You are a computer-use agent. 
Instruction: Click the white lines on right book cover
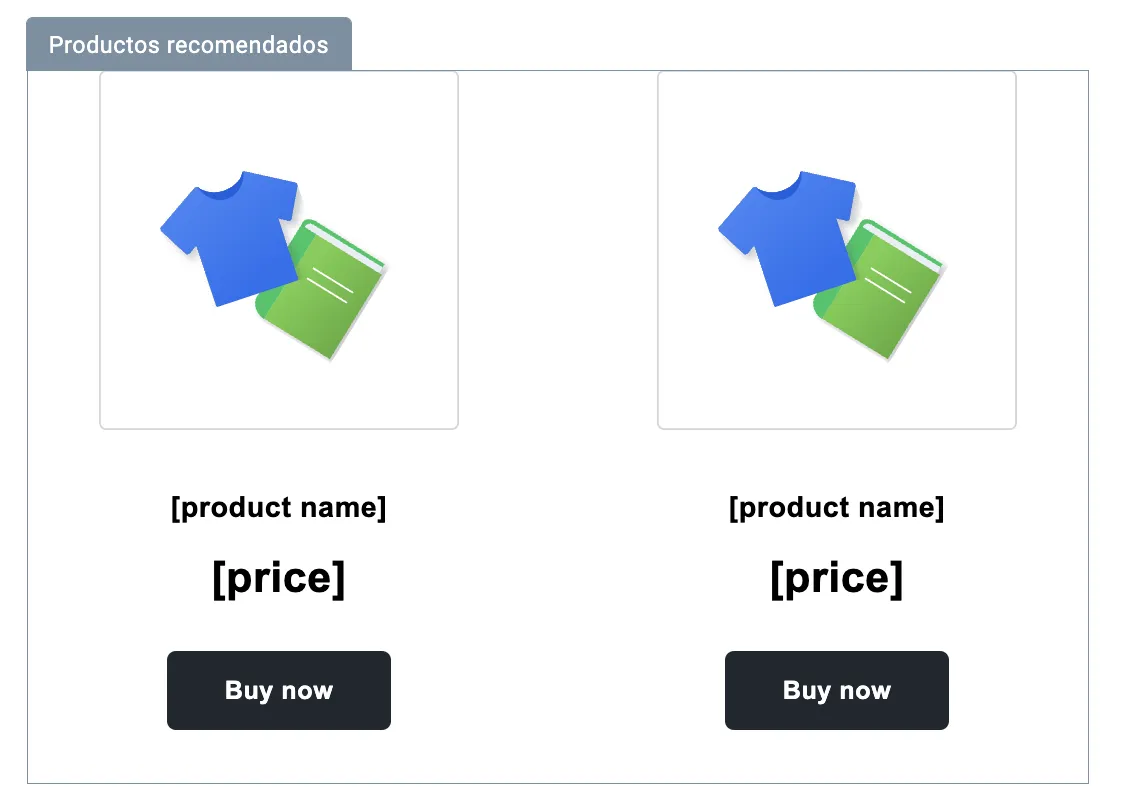click(x=888, y=285)
